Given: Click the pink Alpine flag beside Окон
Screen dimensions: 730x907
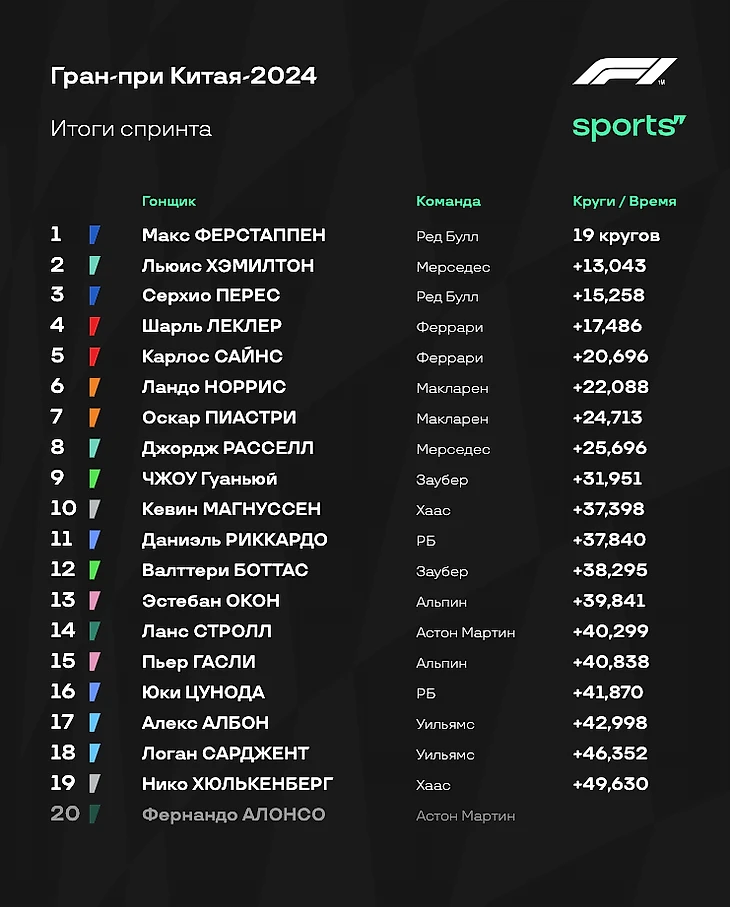Looking at the screenshot, I should pos(94,601).
